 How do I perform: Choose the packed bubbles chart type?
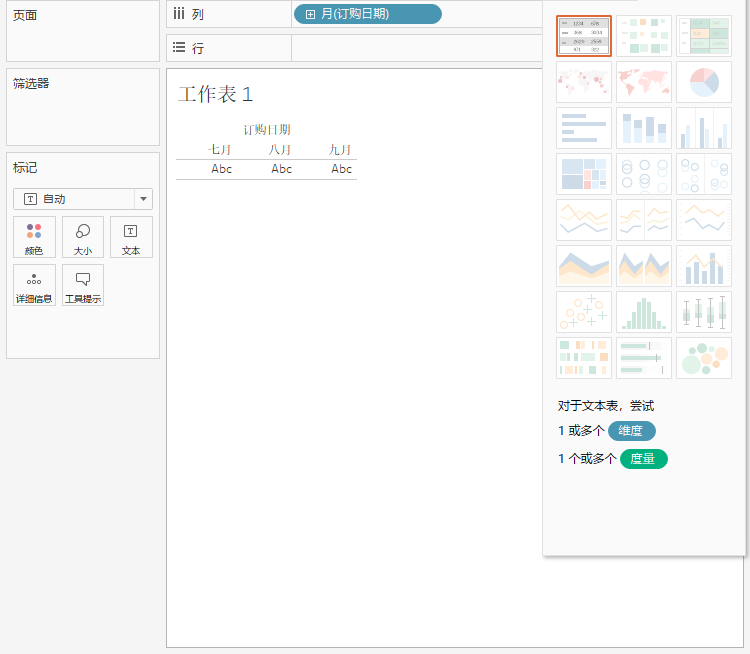704,357
